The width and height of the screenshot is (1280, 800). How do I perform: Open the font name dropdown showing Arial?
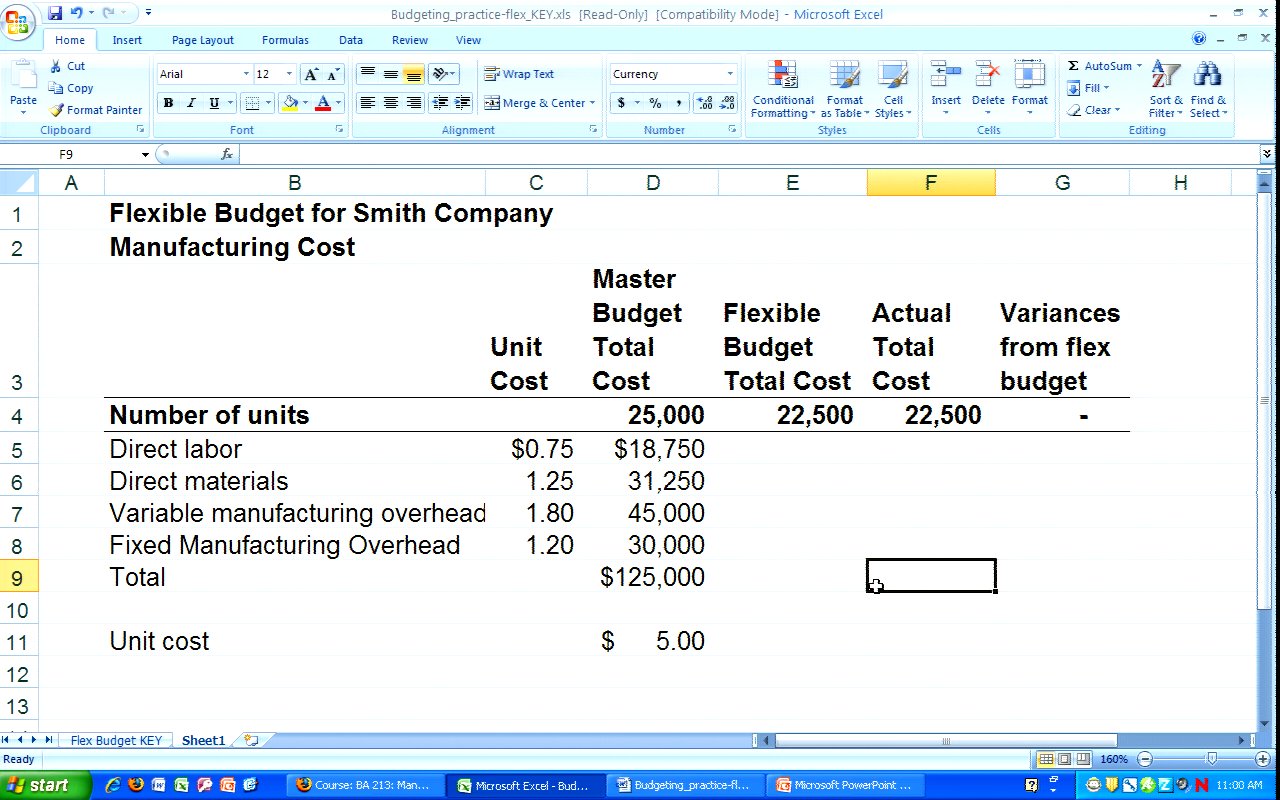pyautogui.click(x=246, y=74)
